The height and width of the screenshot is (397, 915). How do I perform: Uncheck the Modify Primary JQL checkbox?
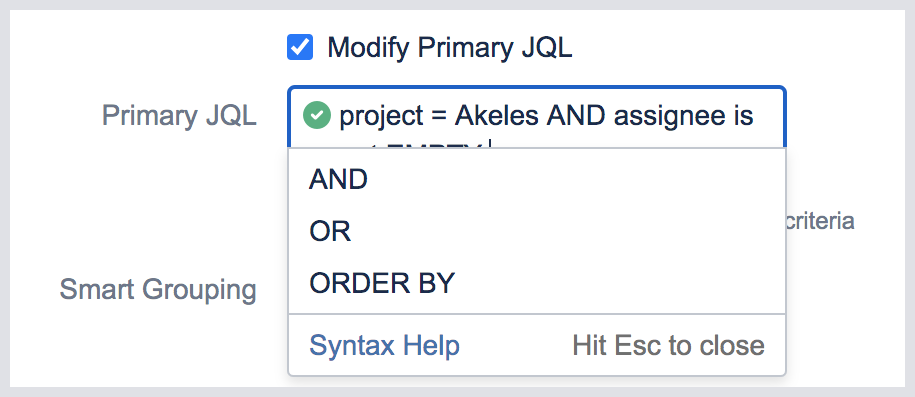(300, 47)
